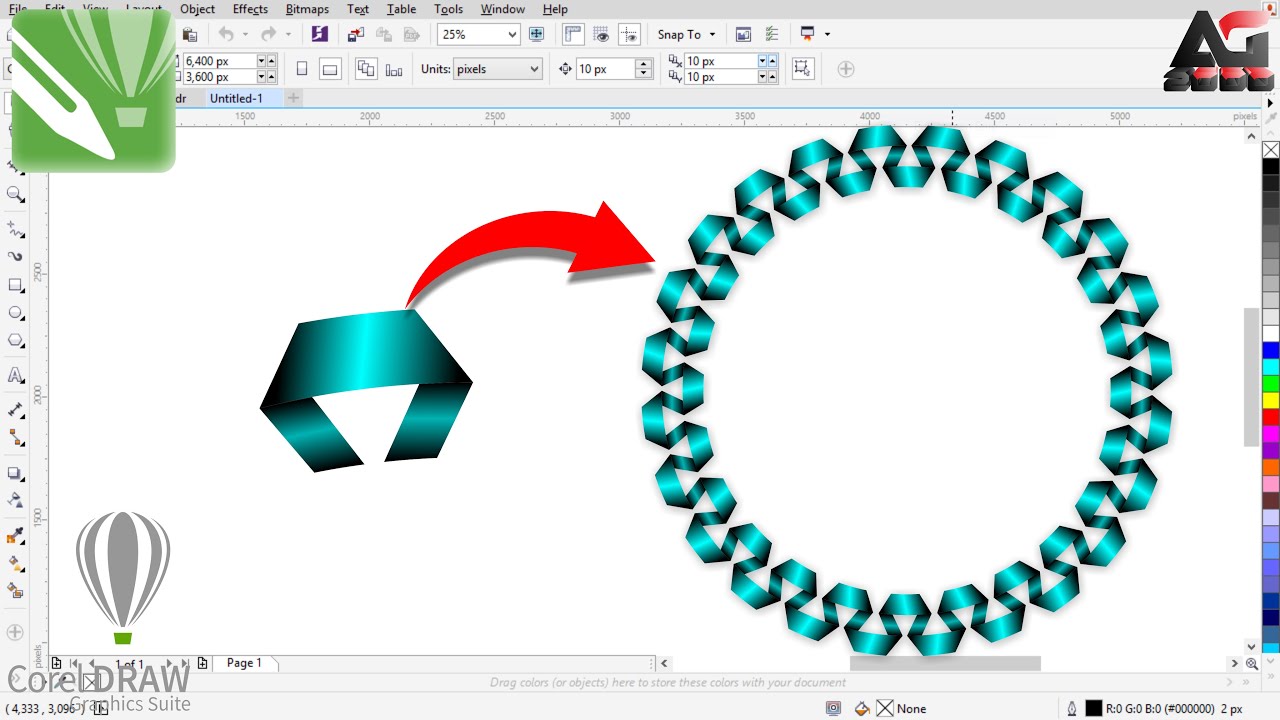Open the Effects menu
This screenshot has width=1280, height=720.
click(250, 9)
